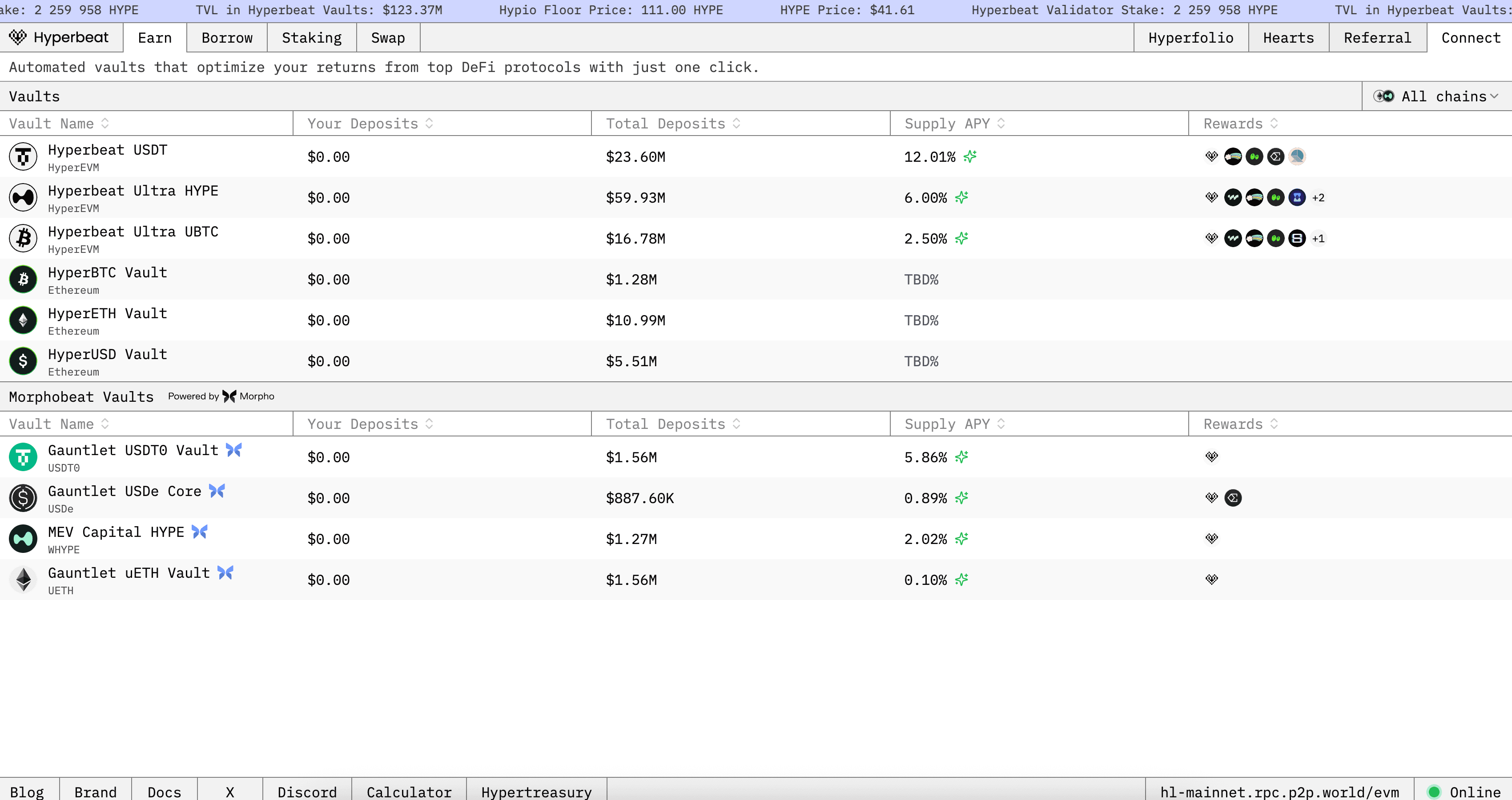Click the HyperETH Vault ethereum icon
Image resolution: width=1512 pixels, height=800 pixels.
coord(23,320)
